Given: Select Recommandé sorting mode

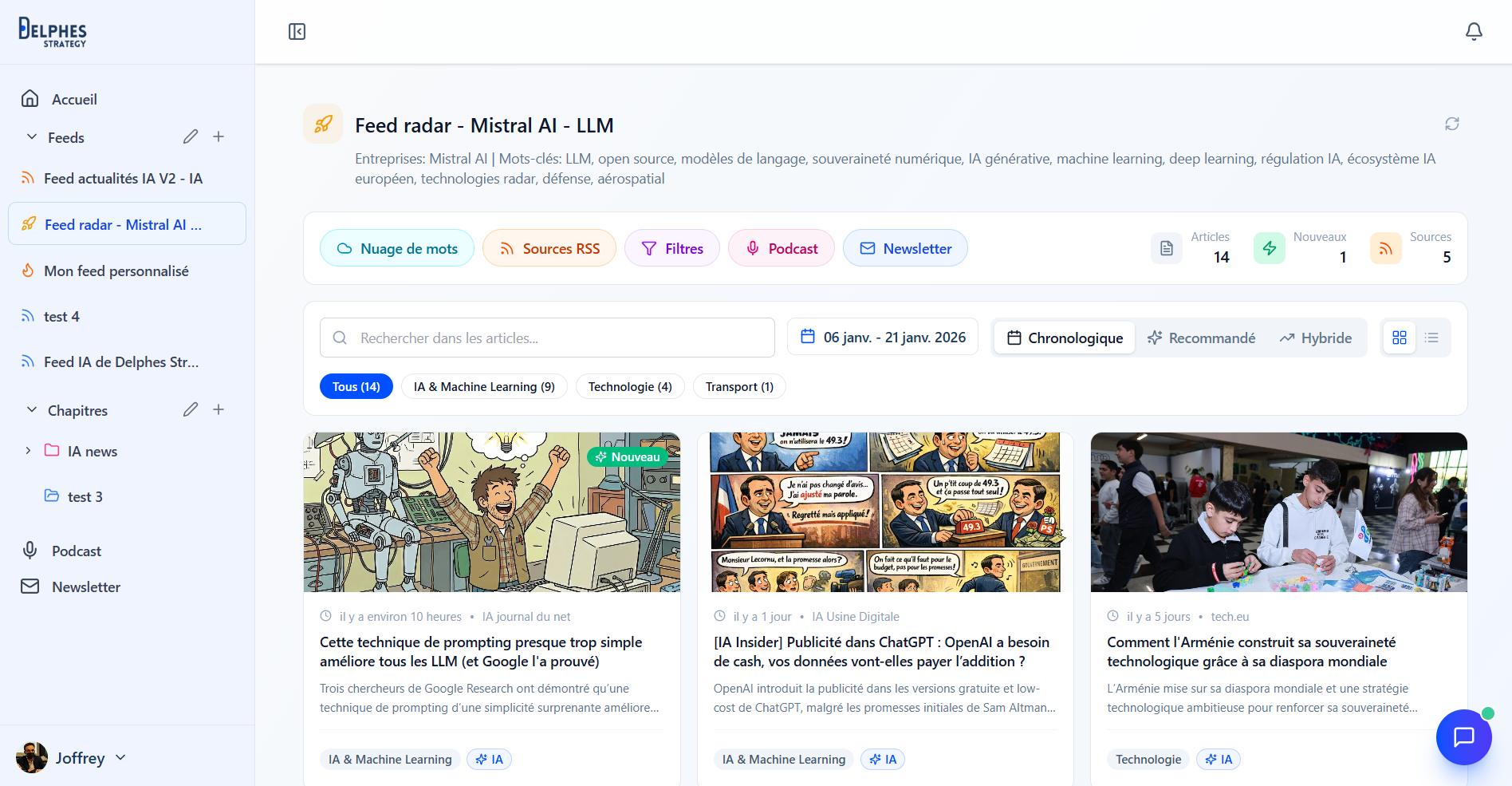Looking at the screenshot, I should (x=1201, y=338).
